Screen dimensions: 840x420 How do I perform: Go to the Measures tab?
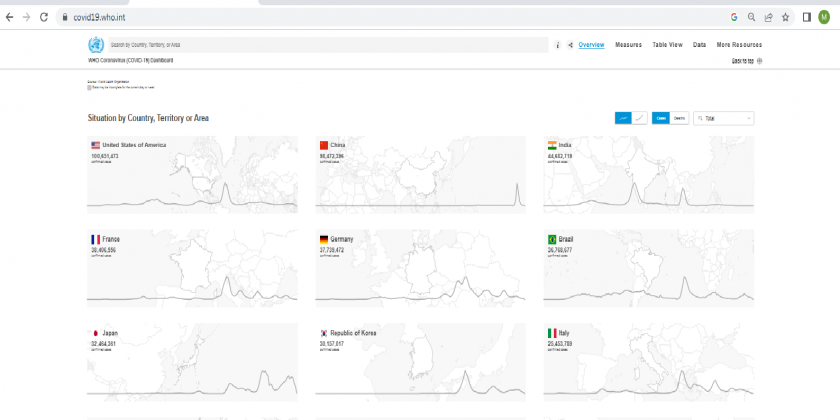pos(628,45)
